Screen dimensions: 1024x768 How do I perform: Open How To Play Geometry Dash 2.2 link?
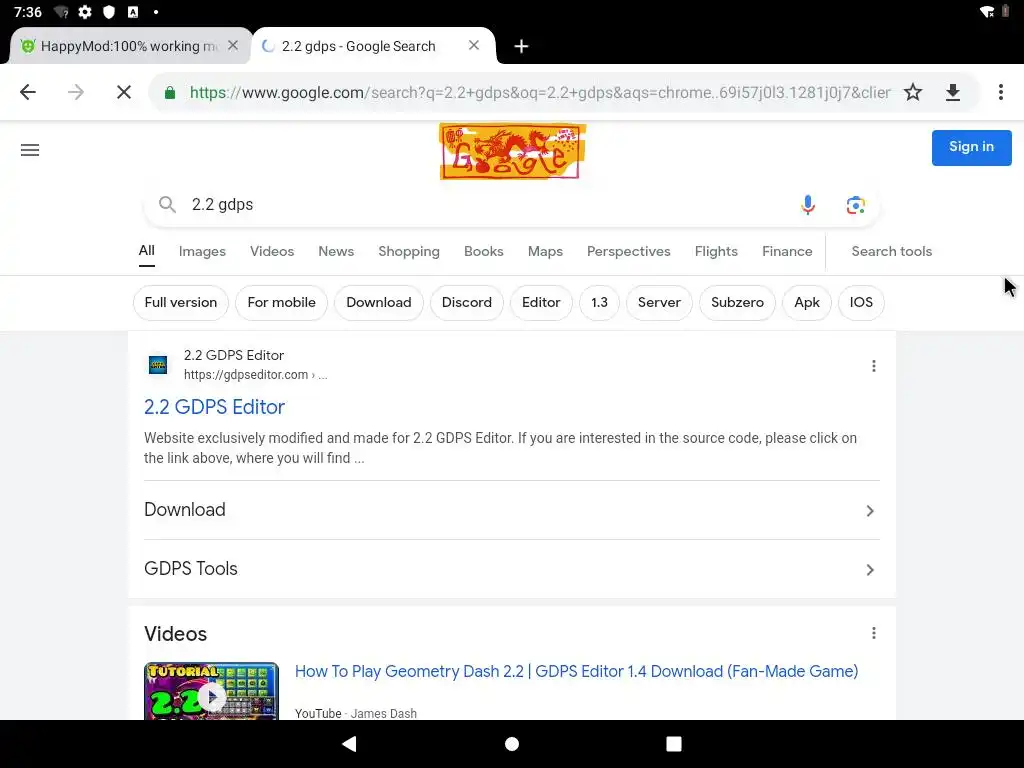pos(576,671)
